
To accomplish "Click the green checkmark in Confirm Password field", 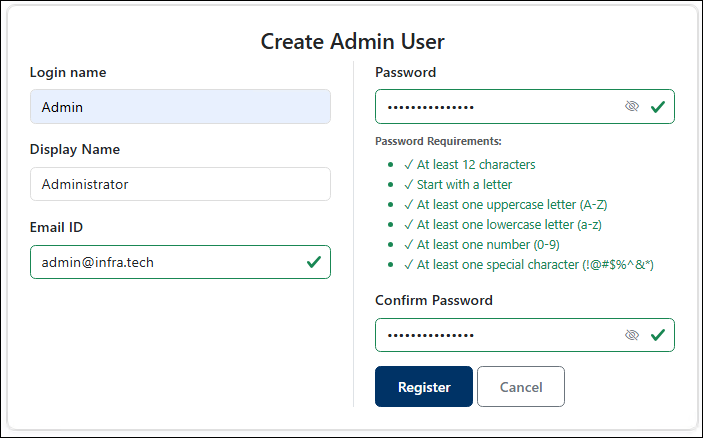I will pyautogui.click(x=658, y=335).
